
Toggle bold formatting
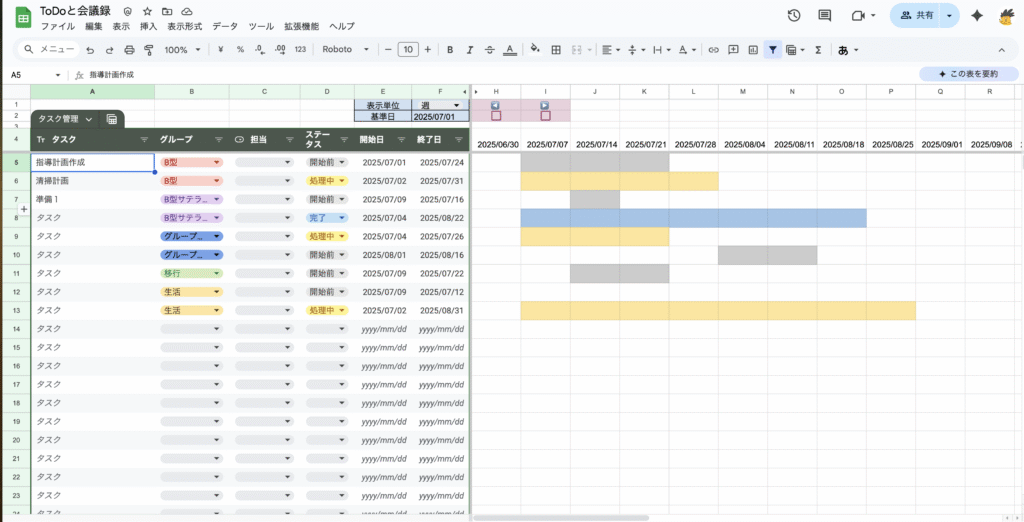point(450,50)
